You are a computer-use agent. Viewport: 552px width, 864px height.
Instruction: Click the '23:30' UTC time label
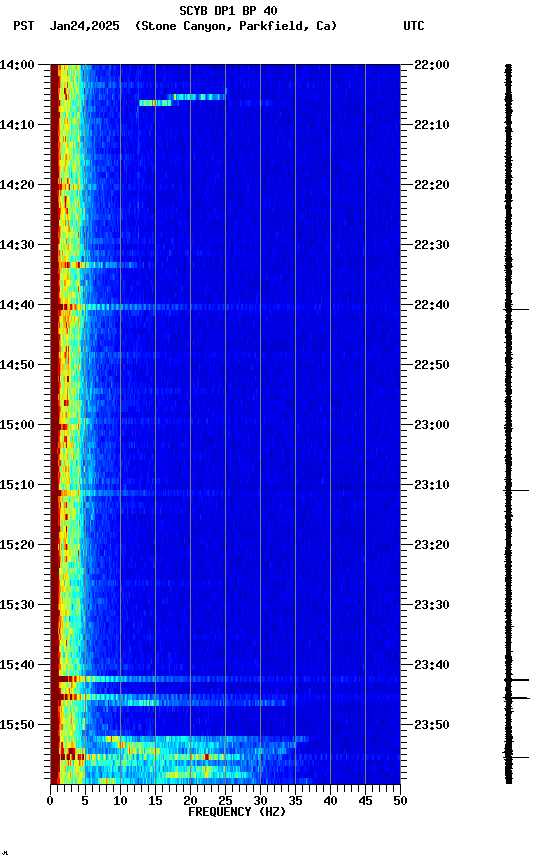coord(432,605)
